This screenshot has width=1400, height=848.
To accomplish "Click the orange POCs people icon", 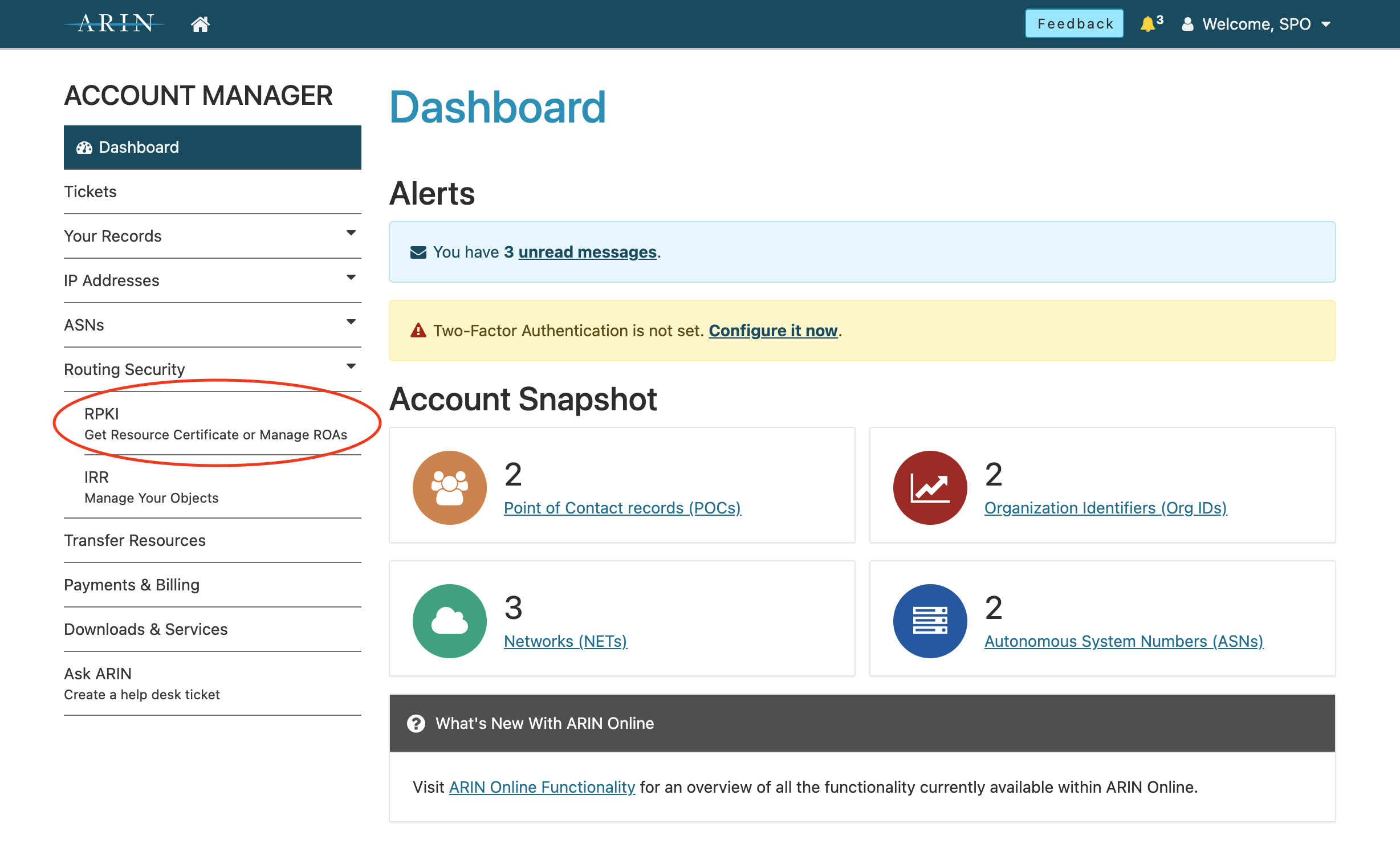I will click(450, 488).
